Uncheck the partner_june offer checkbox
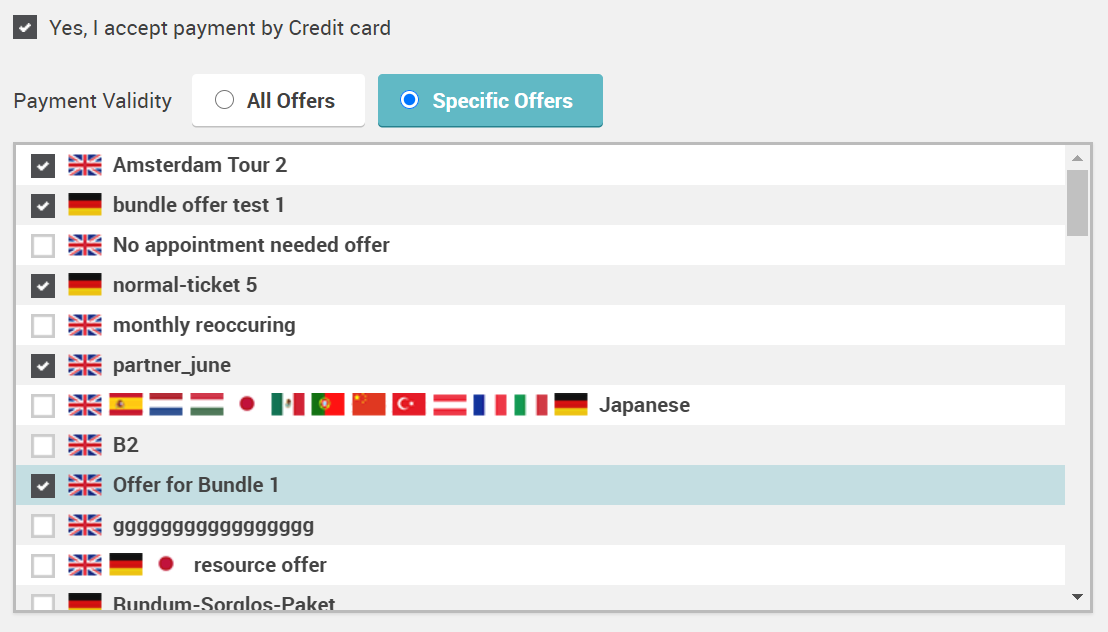Viewport: 1108px width, 632px height. tap(43, 365)
